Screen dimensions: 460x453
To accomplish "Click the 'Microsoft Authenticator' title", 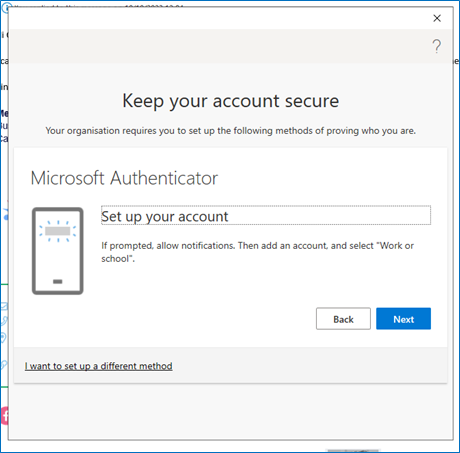I will [x=124, y=178].
